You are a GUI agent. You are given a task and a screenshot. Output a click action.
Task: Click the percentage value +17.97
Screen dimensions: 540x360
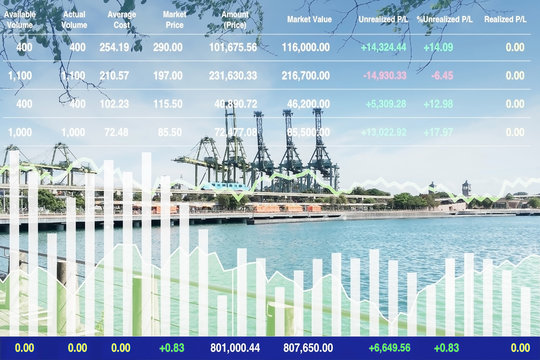pos(438,132)
